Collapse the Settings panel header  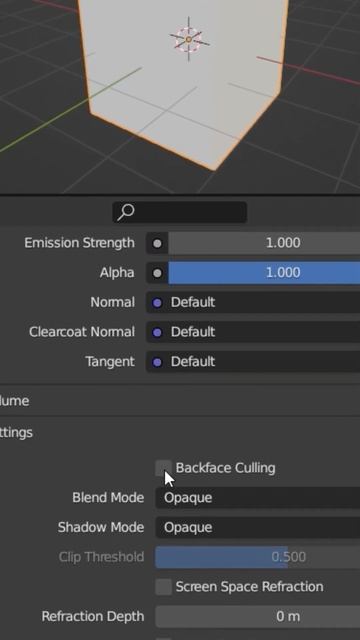pyautogui.click(x=180, y=432)
